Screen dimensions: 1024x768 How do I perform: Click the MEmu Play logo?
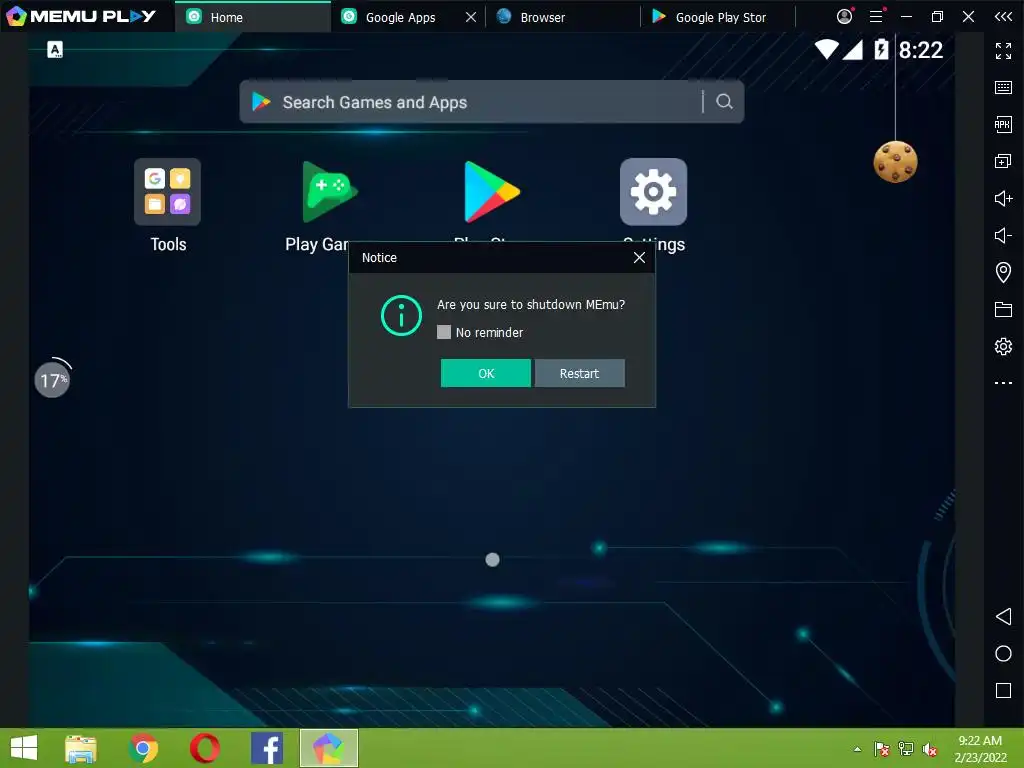[x=81, y=16]
